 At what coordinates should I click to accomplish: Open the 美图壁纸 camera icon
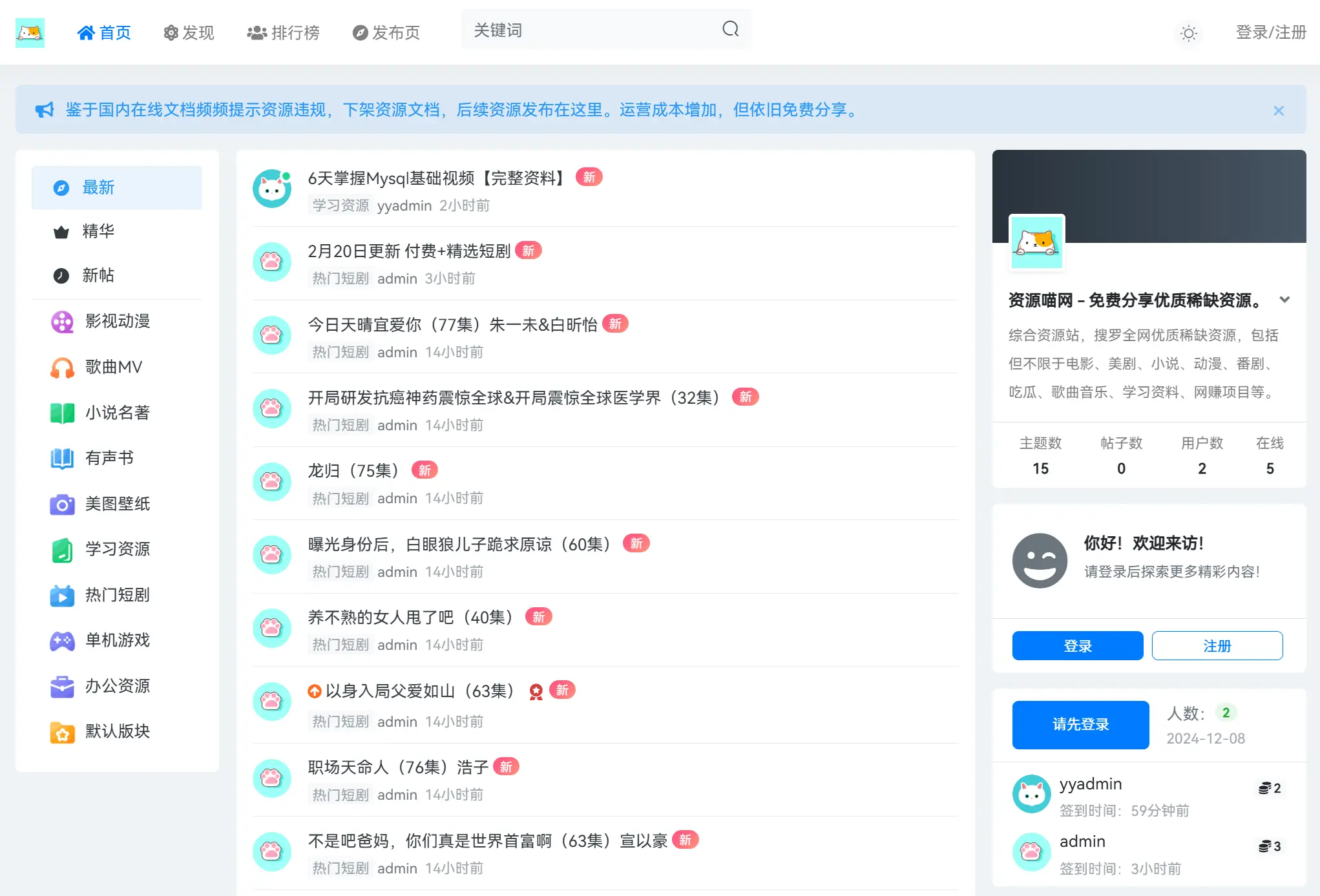[x=62, y=505]
